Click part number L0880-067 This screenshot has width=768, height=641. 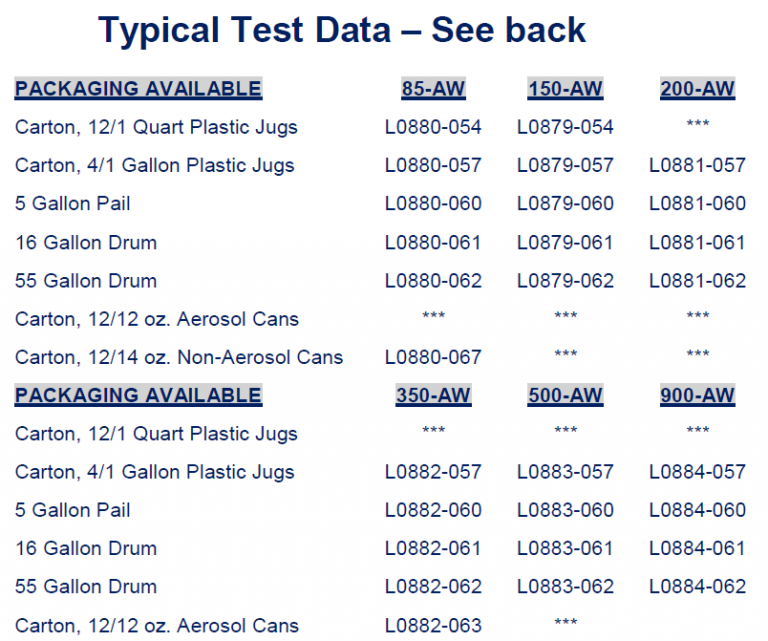433,357
